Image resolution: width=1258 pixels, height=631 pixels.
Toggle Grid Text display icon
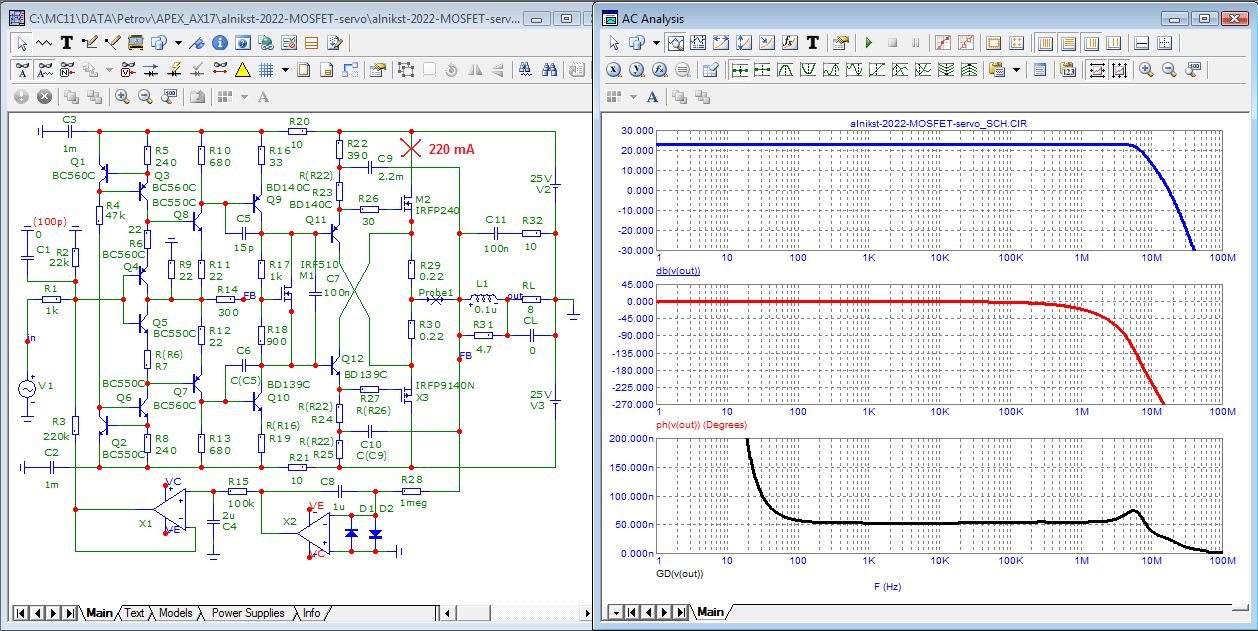pos(45,71)
